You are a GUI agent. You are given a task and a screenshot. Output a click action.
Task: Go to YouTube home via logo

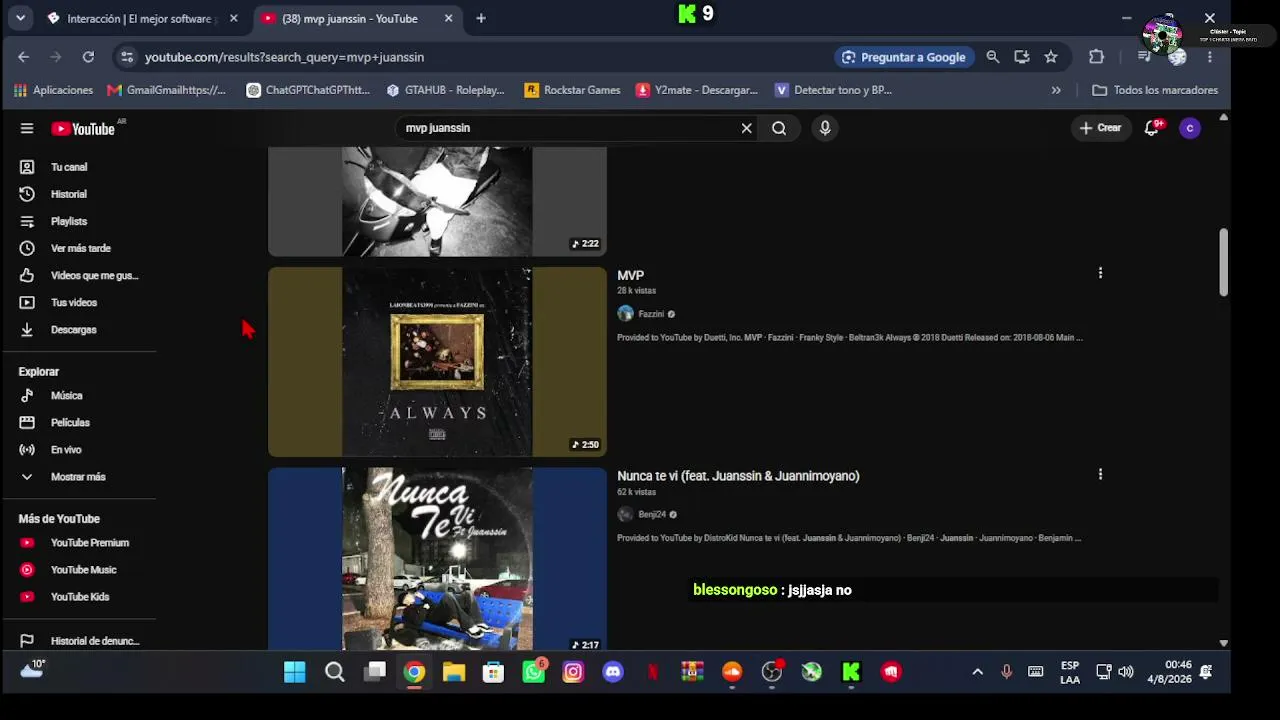[84, 128]
